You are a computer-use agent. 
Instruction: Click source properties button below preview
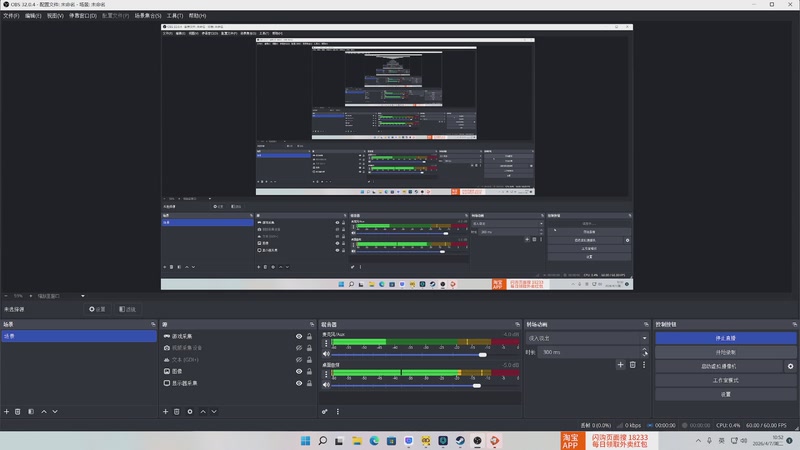(x=97, y=309)
